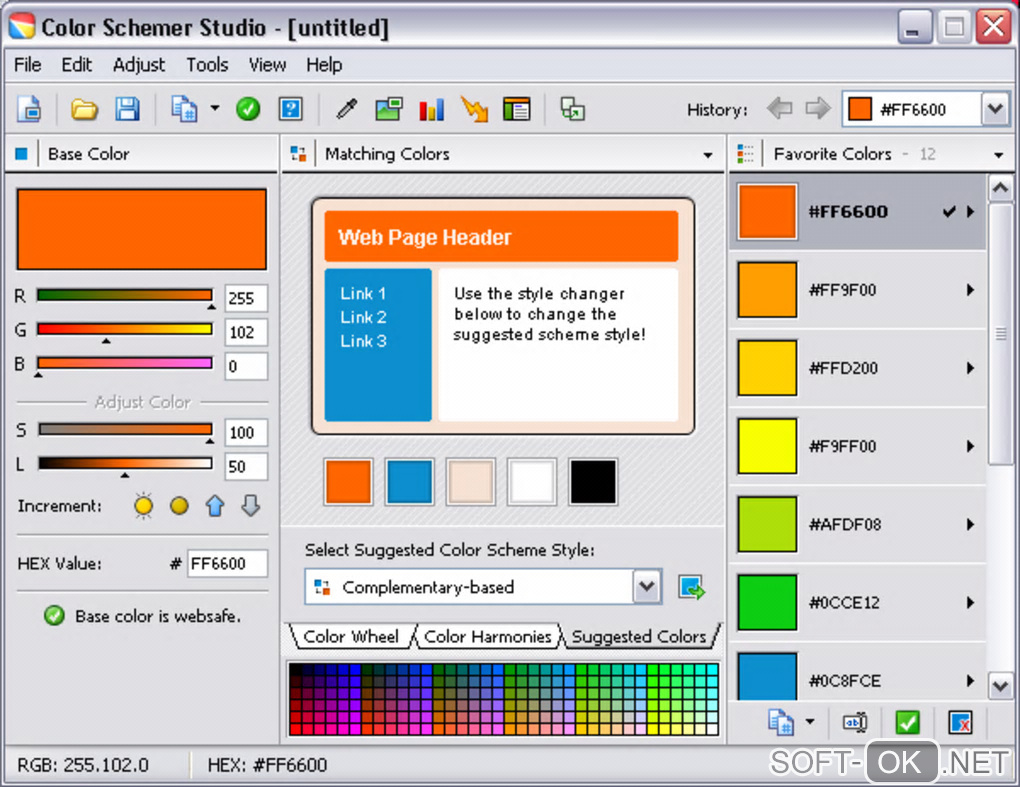Expand the Matching Colors panel menu arrow
This screenshot has height=787, width=1020.
click(x=708, y=155)
